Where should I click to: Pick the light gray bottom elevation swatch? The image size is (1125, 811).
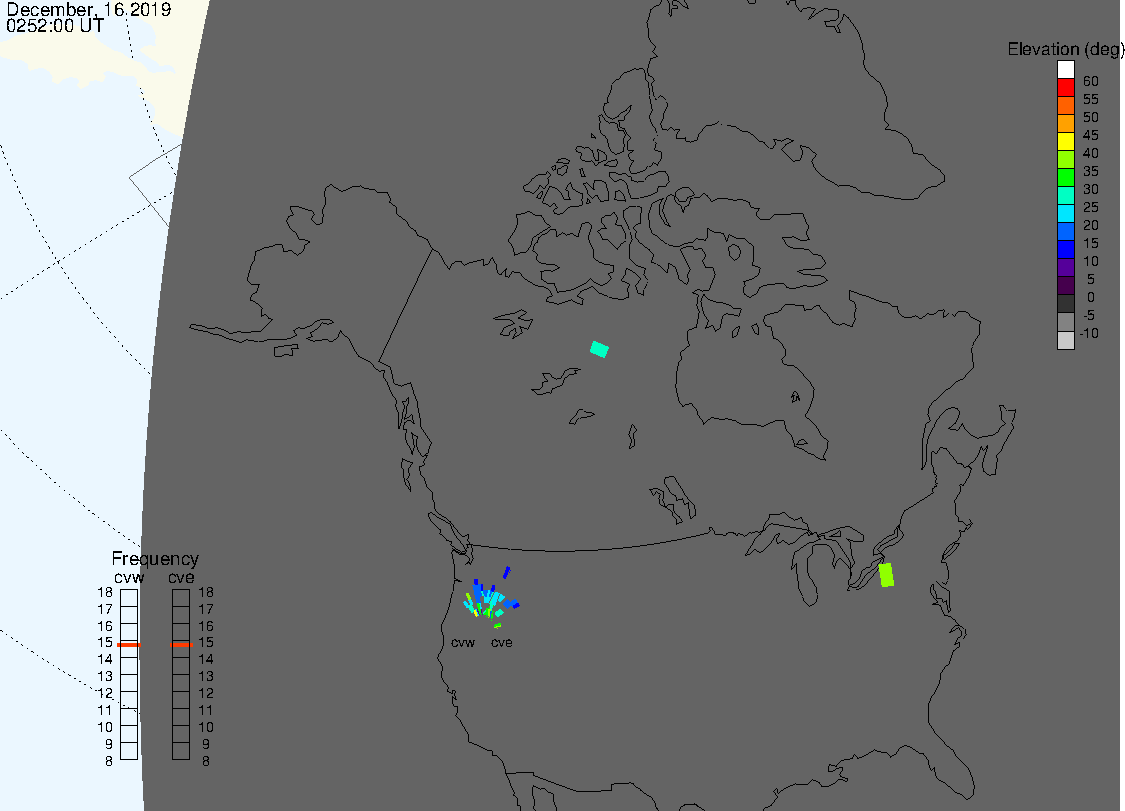tap(1065, 340)
